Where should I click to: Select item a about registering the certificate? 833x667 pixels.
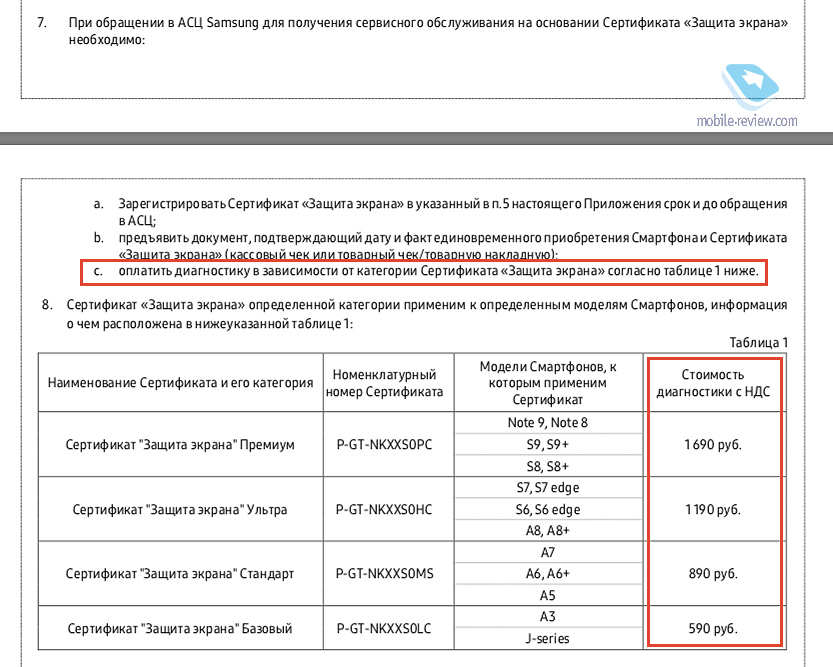tap(452, 212)
